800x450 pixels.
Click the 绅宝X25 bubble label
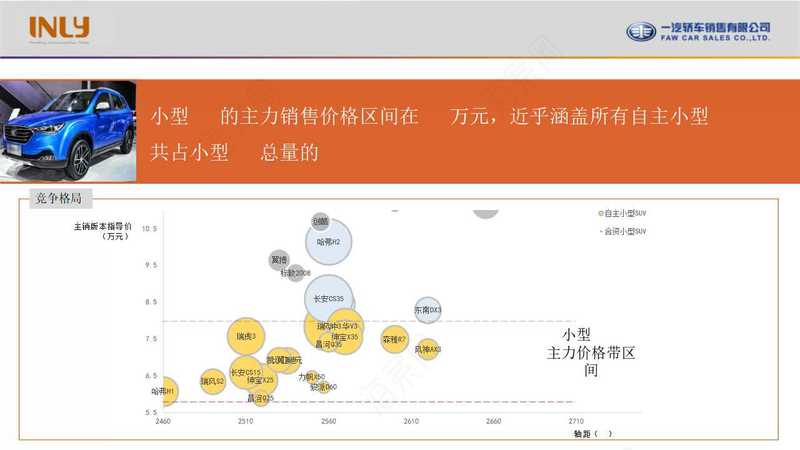(260, 380)
